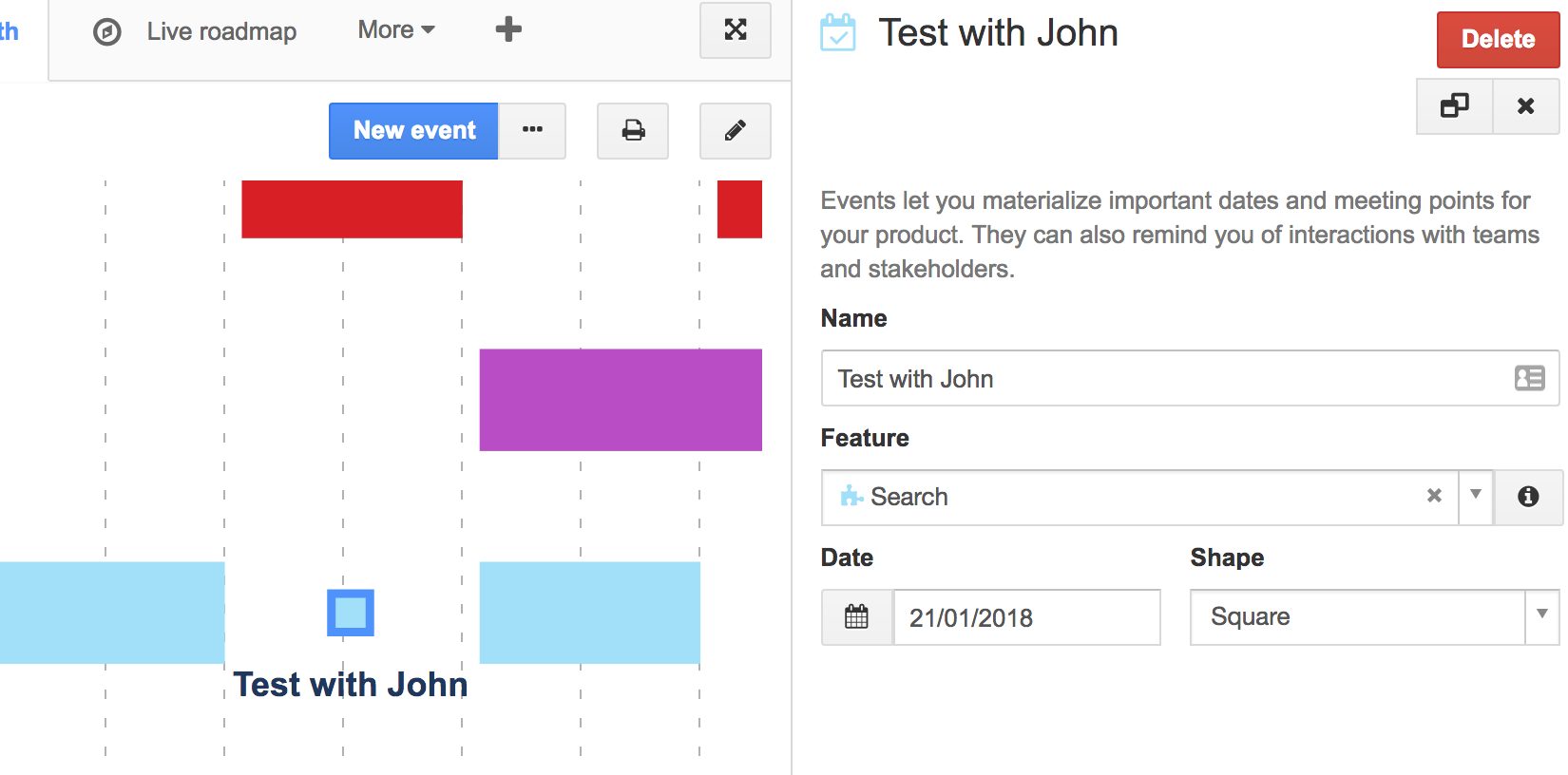Click the New event button

(413, 131)
